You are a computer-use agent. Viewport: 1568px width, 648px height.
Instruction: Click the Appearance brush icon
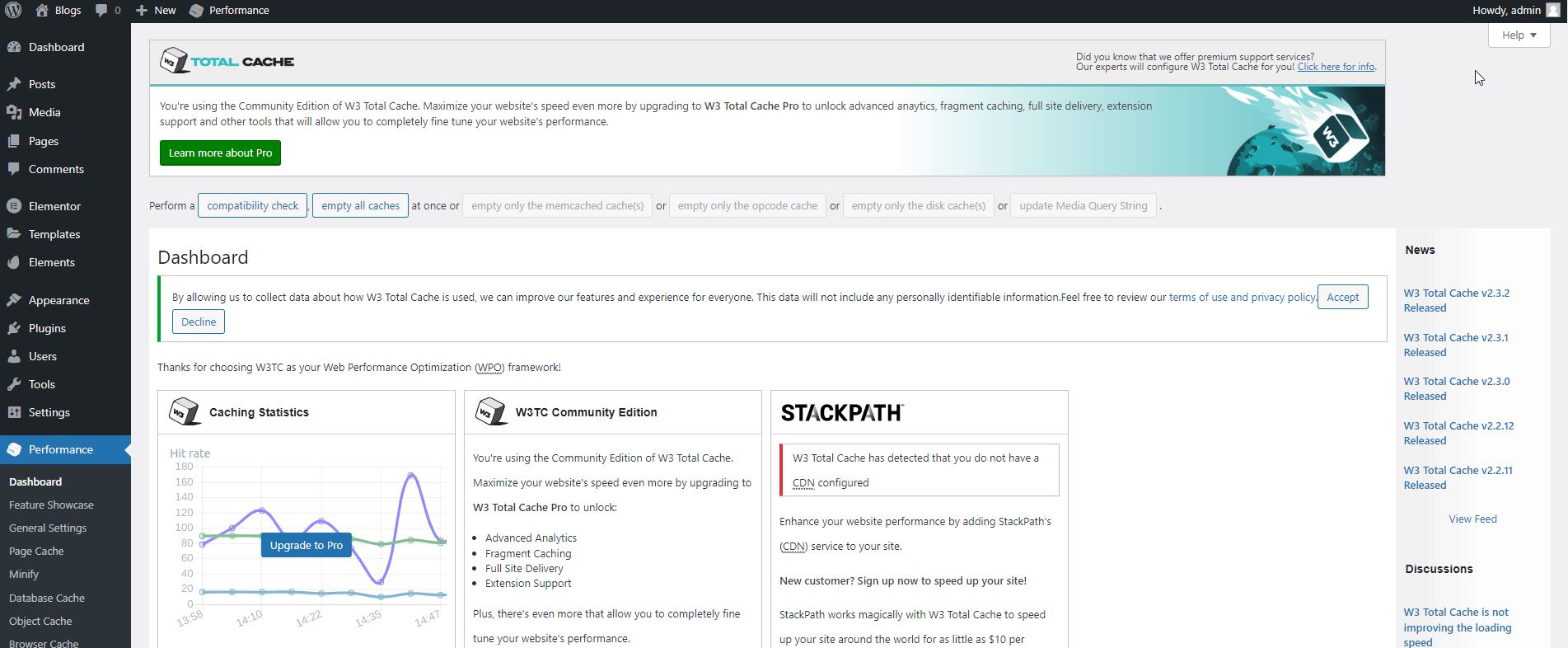[14, 300]
